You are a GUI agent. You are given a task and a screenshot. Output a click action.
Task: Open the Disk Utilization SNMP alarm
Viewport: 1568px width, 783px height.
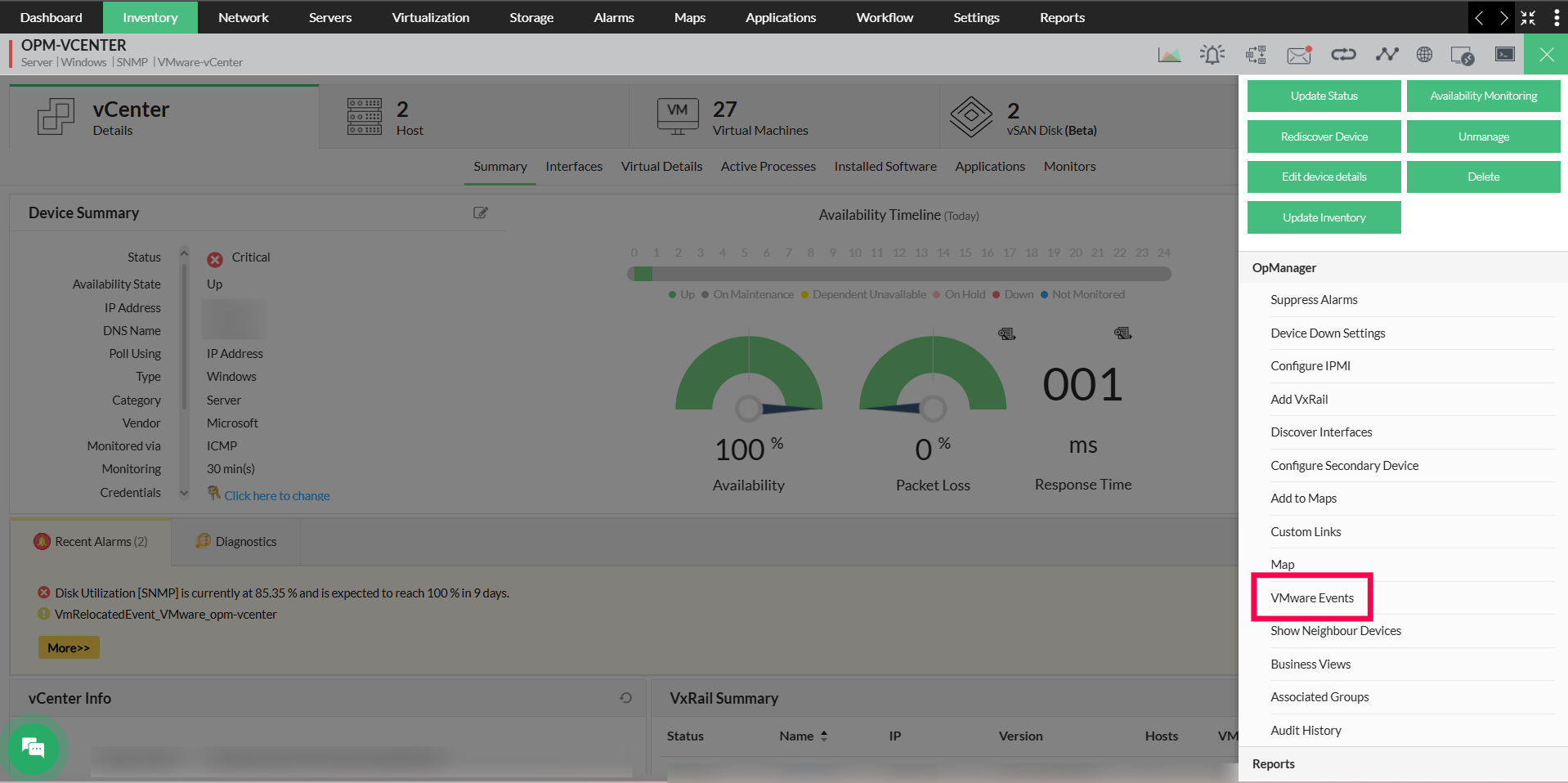(282, 593)
